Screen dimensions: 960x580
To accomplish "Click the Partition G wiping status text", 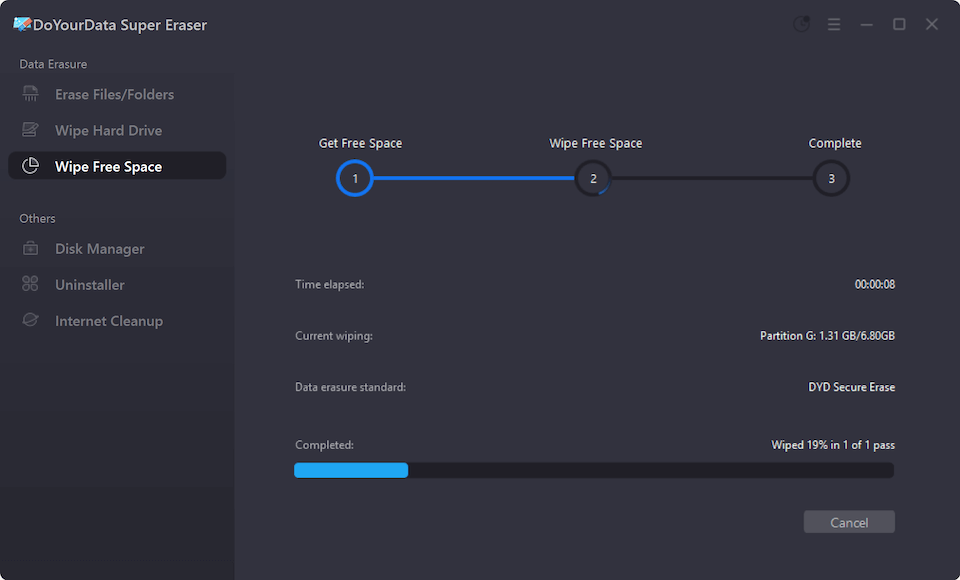I will 827,336.
